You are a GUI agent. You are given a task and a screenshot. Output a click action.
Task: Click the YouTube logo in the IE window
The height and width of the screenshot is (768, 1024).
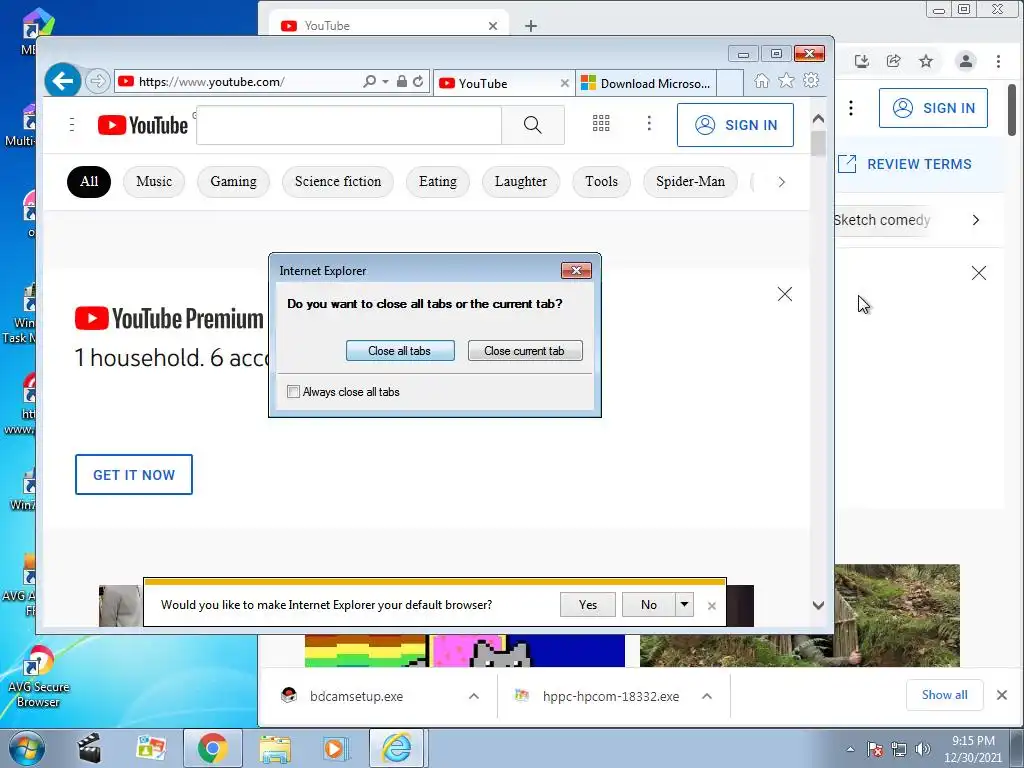point(142,125)
